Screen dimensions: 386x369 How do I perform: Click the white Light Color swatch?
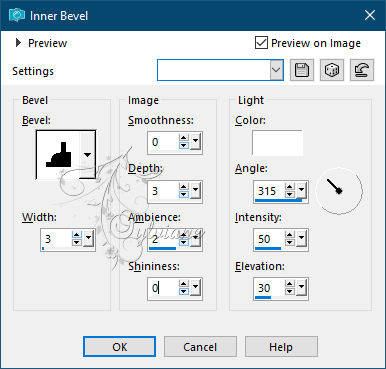pos(277,143)
